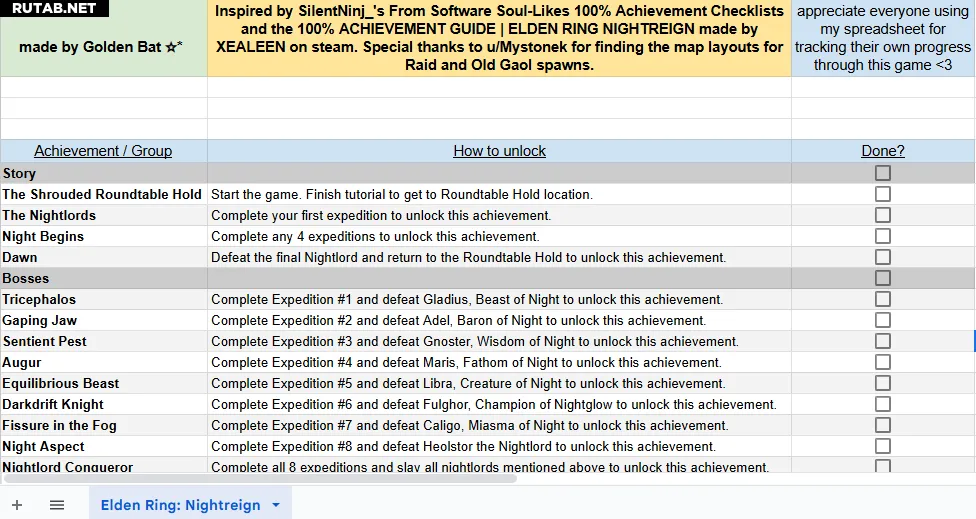The width and height of the screenshot is (976, 519).
Task: Select Expedition #7 Caligo description cell
Action: (x=499, y=425)
